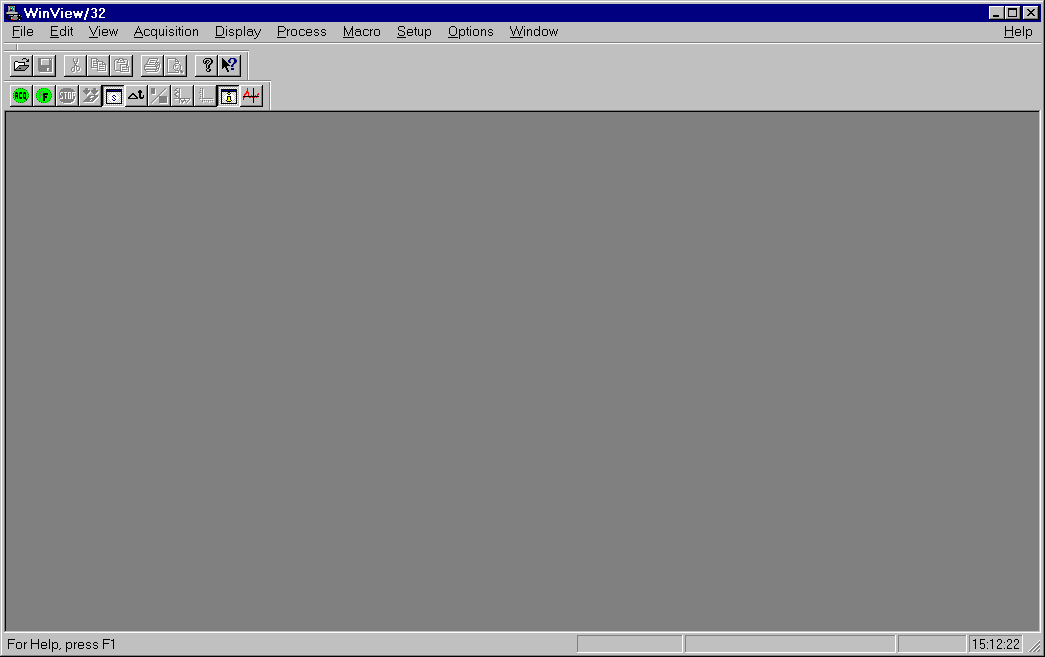Viewport: 1045px width, 657px height.
Task: Open the Acquisition menu
Action: point(166,31)
